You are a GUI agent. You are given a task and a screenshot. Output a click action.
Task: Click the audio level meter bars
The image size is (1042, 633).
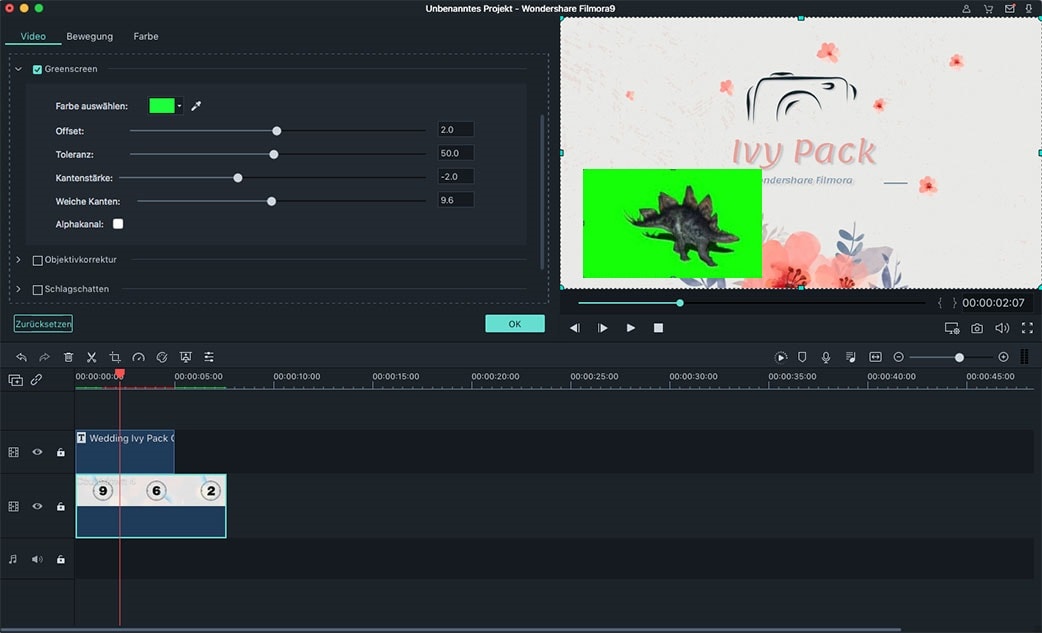[1024, 357]
